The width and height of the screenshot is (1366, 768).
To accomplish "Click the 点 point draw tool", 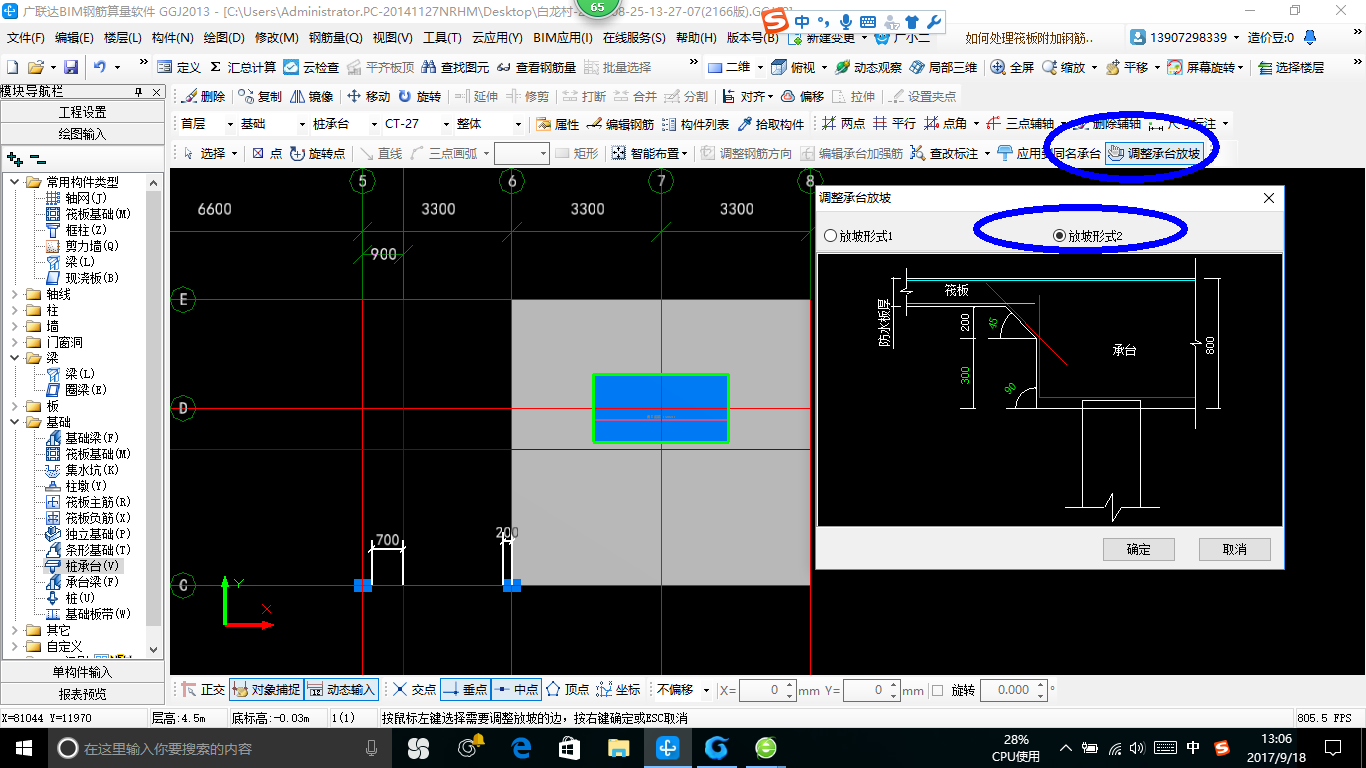I will point(266,154).
